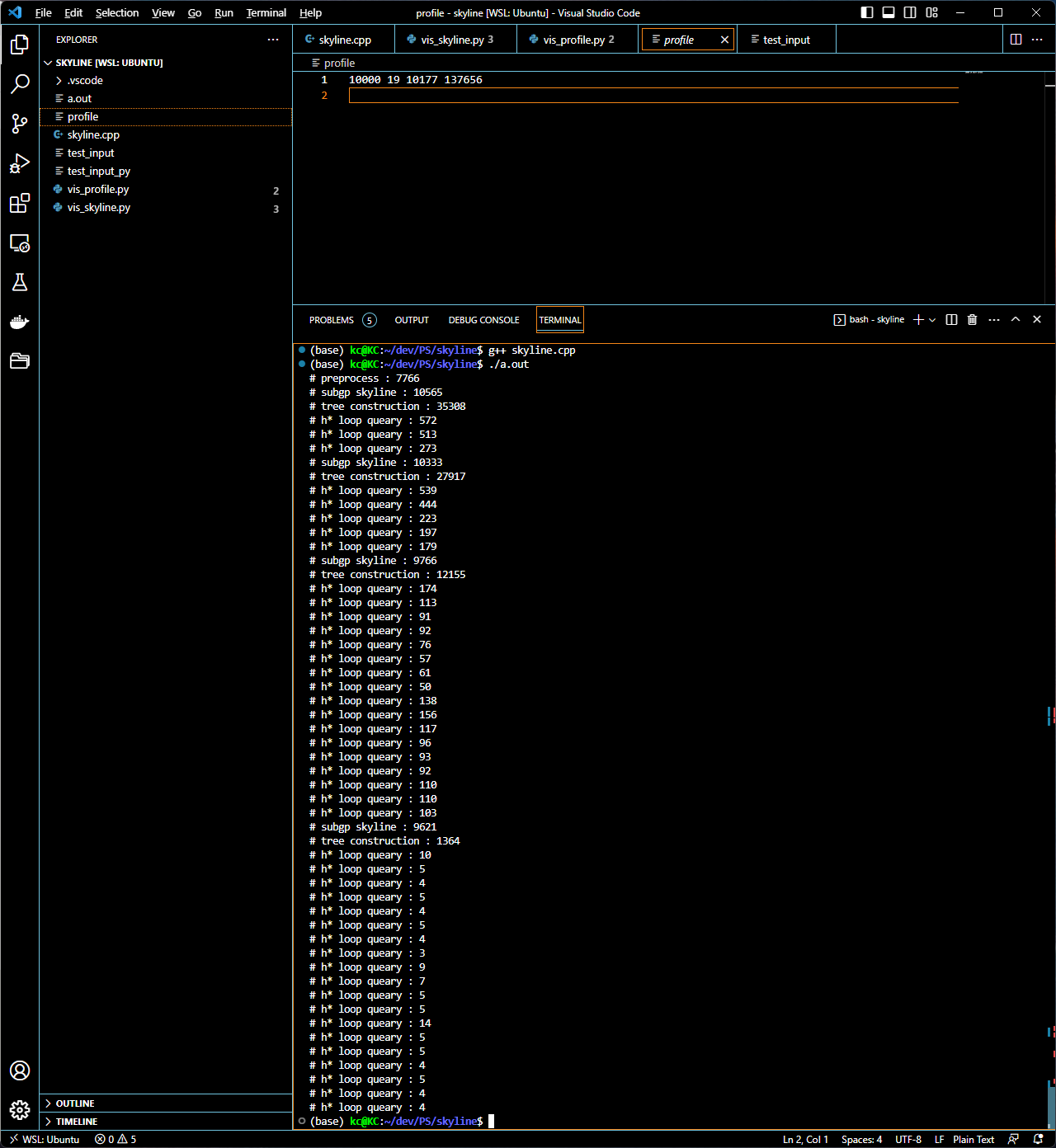The height and width of the screenshot is (1148, 1056).
Task: Open the Accounts menu icon
Action: (20, 1070)
